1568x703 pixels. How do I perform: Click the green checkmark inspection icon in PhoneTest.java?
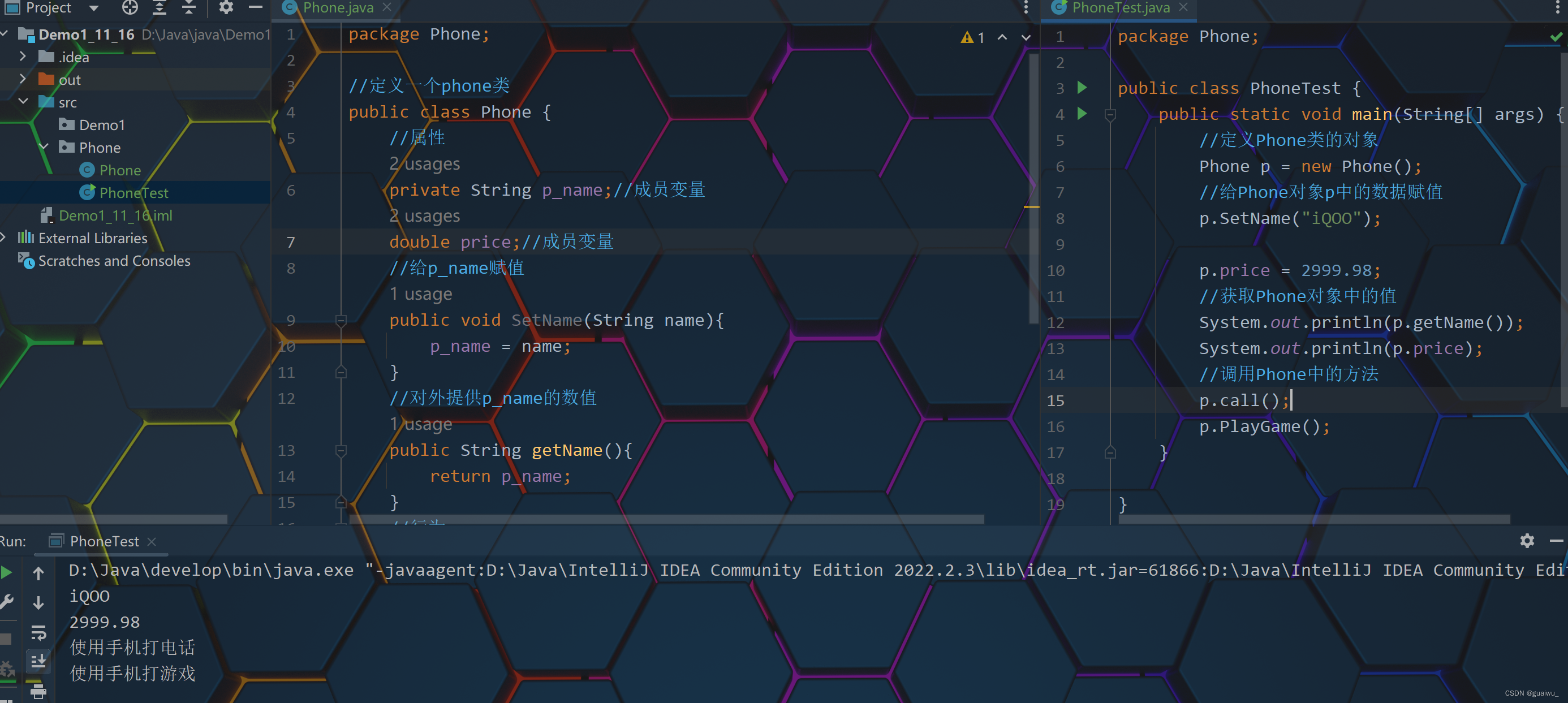tap(1557, 37)
